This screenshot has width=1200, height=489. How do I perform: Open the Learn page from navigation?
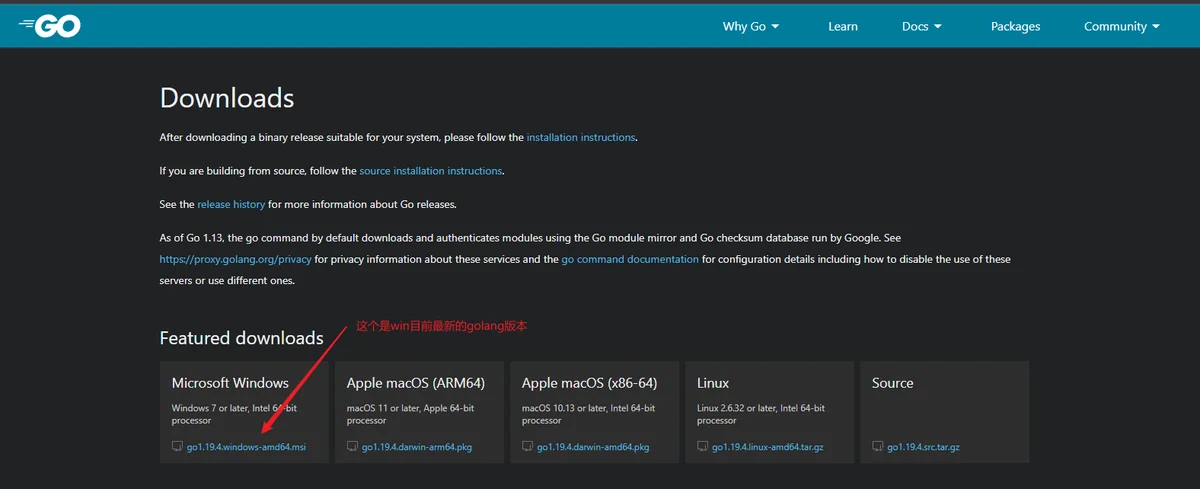coord(843,27)
